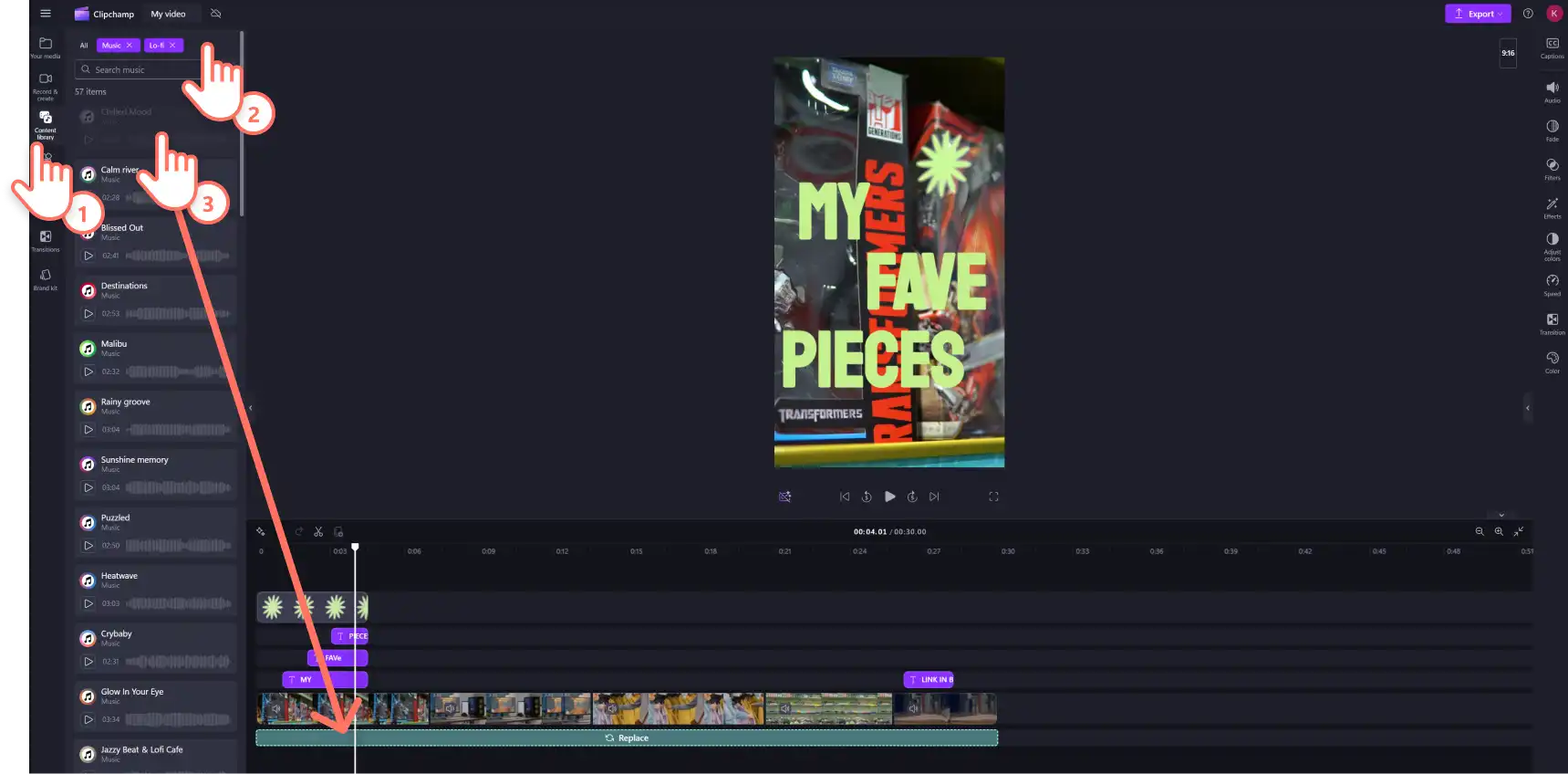The height and width of the screenshot is (774, 1568).
Task: Open the Brand kit sidebar icon
Action: [x=46, y=279]
